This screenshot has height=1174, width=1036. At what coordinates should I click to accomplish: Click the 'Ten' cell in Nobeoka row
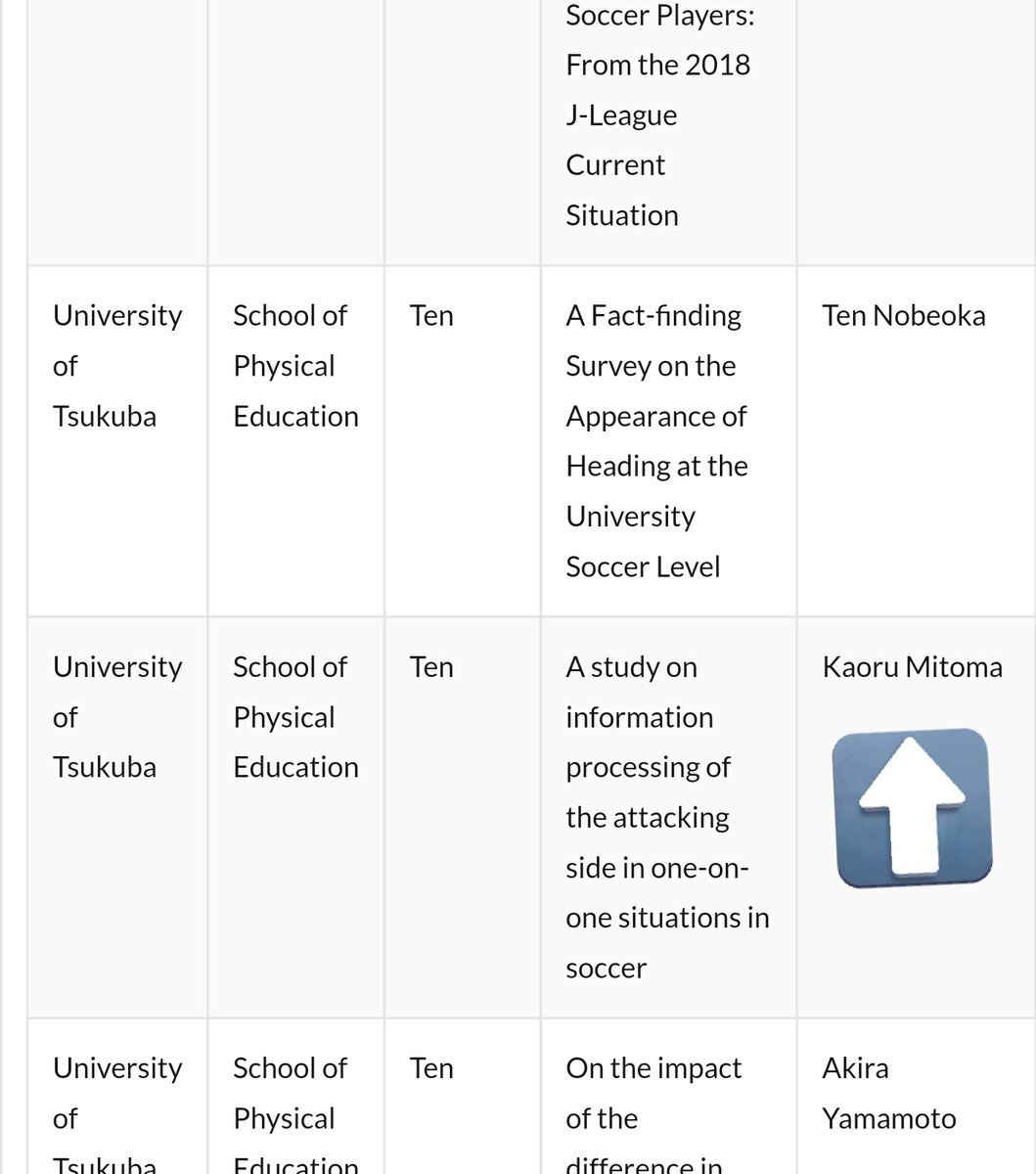(431, 316)
